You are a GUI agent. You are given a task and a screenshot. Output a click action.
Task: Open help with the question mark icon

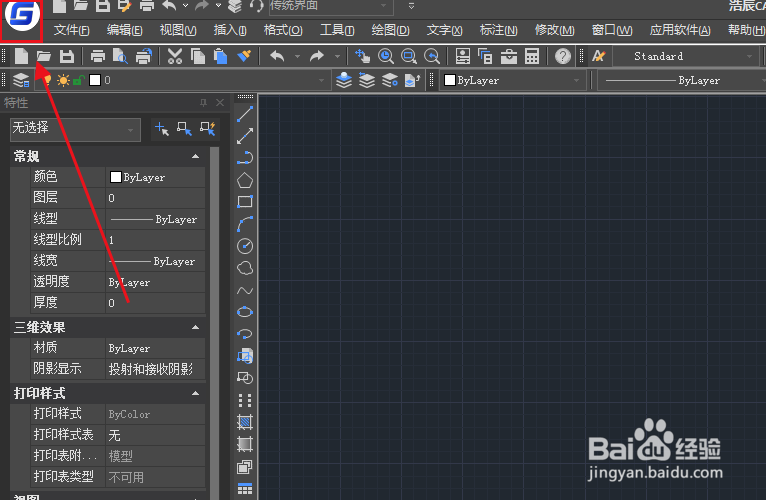coord(563,56)
